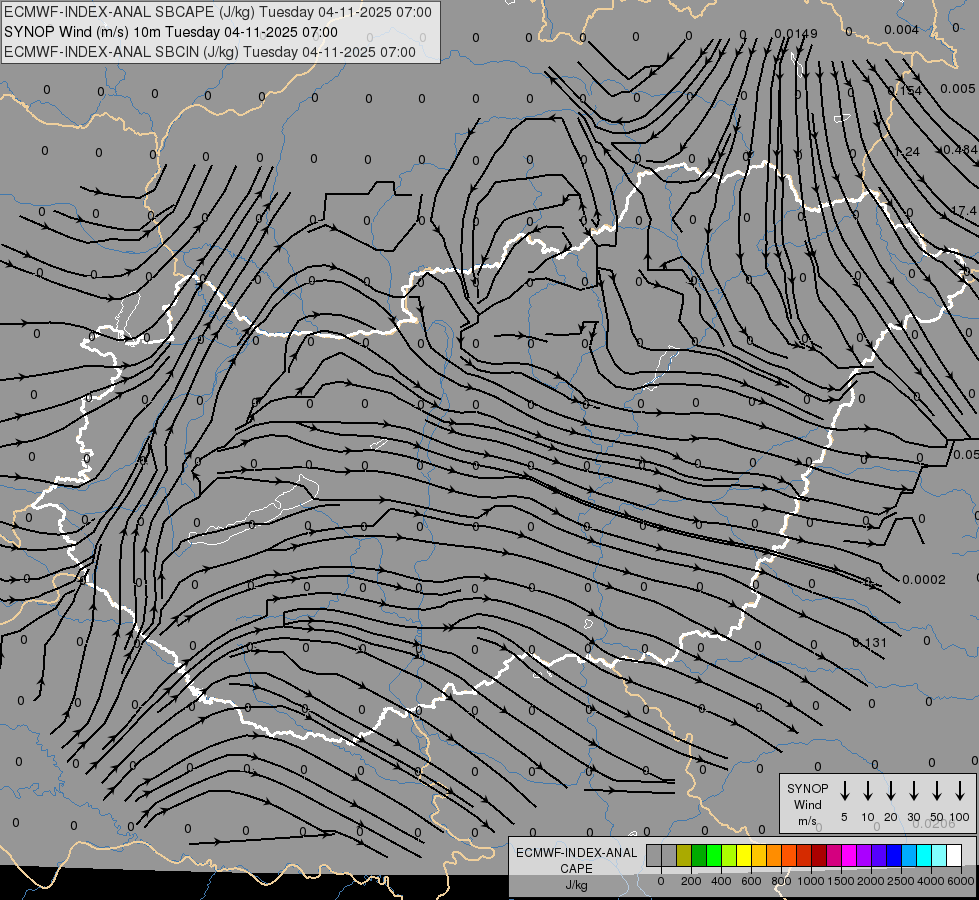Click the 0.0002 value on the map
979x900 pixels.
[923, 580]
